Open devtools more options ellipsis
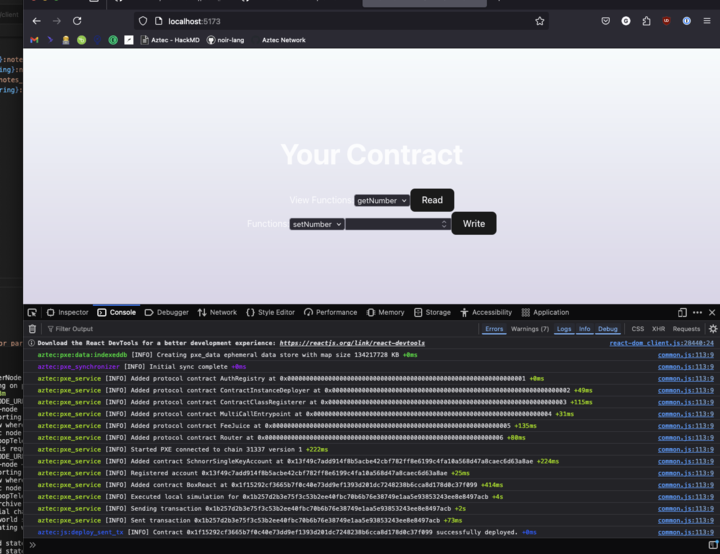The height and width of the screenshot is (554, 720). click(x=697, y=312)
